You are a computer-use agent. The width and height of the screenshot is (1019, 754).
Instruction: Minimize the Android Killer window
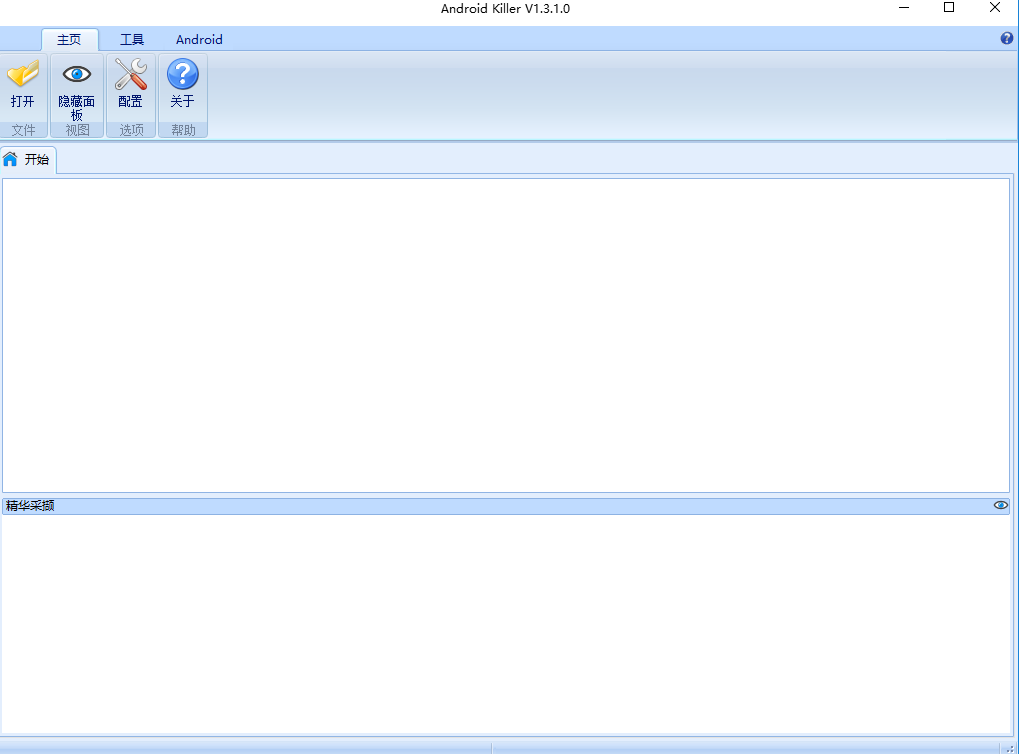coord(903,8)
